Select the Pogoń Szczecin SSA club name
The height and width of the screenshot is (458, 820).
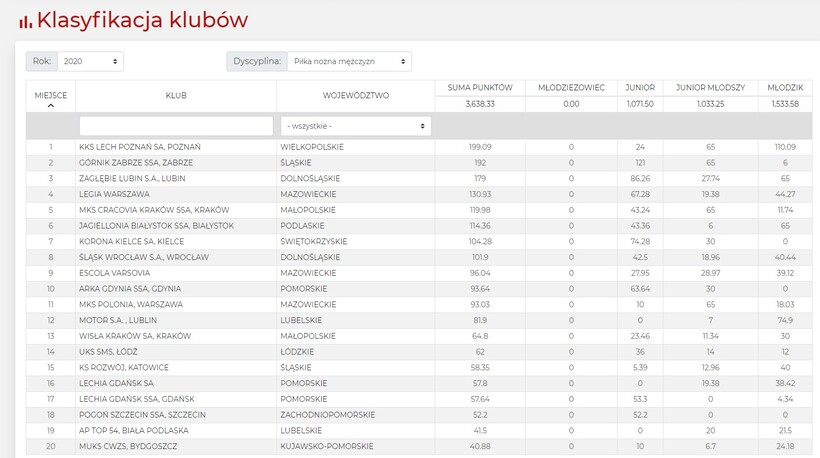coord(142,415)
